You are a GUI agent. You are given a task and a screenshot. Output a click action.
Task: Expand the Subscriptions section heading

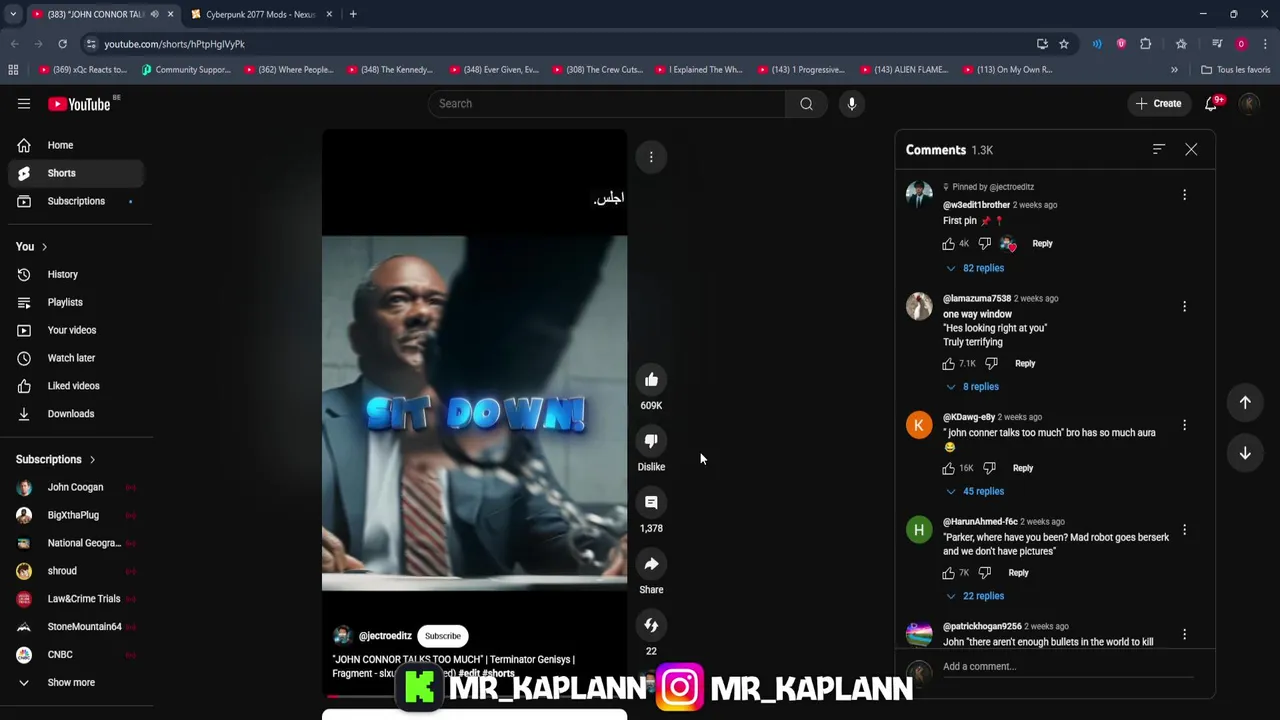click(56, 460)
